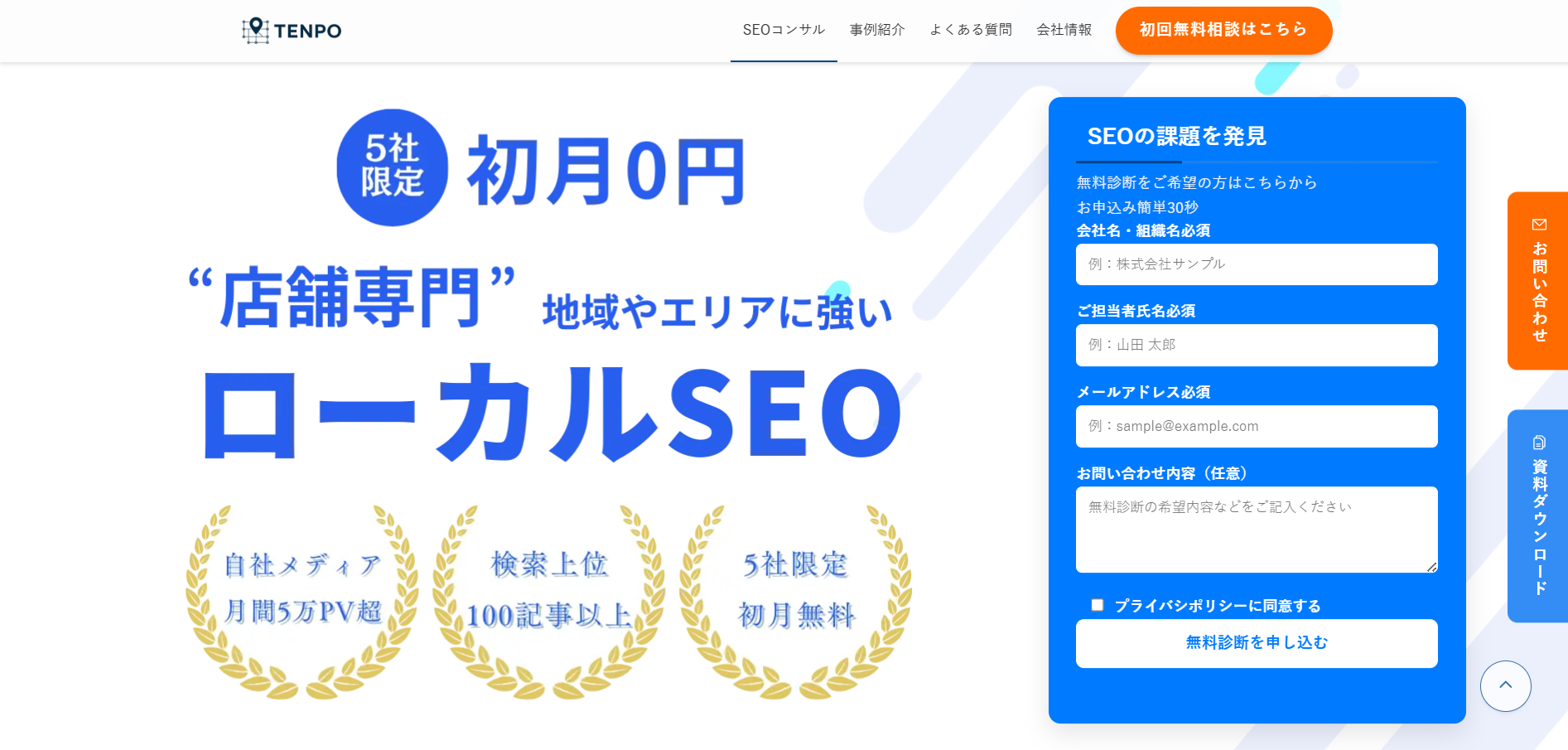Click the circular scroll-to-top arrow
Viewport: 1568px width, 750px height.
(1506, 686)
